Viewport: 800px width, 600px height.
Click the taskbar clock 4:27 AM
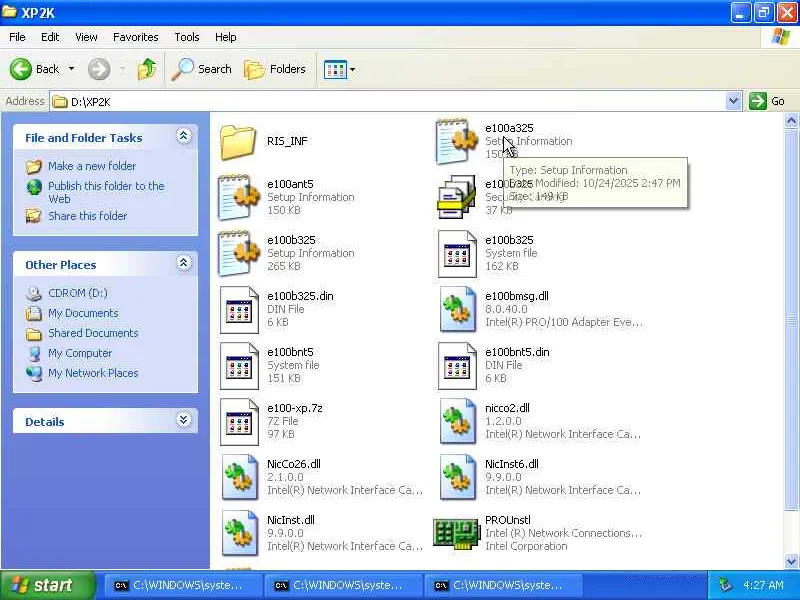[x=763, y=586]
